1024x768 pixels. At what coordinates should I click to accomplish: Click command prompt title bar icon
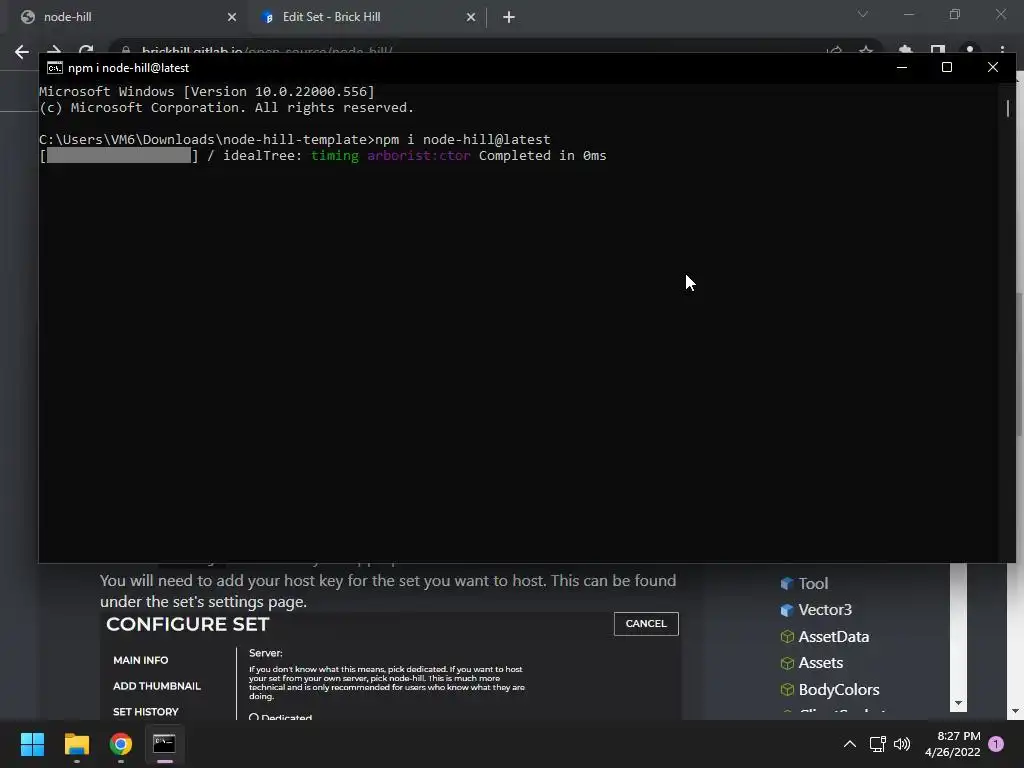click(x=55, y=68)
